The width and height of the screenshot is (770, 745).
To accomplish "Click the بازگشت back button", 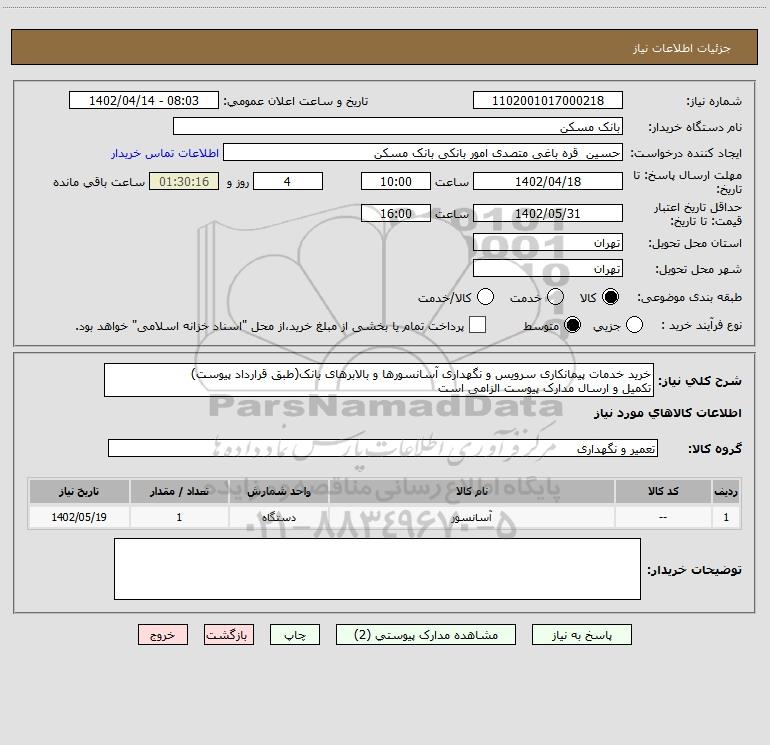I will pos(229,635).
